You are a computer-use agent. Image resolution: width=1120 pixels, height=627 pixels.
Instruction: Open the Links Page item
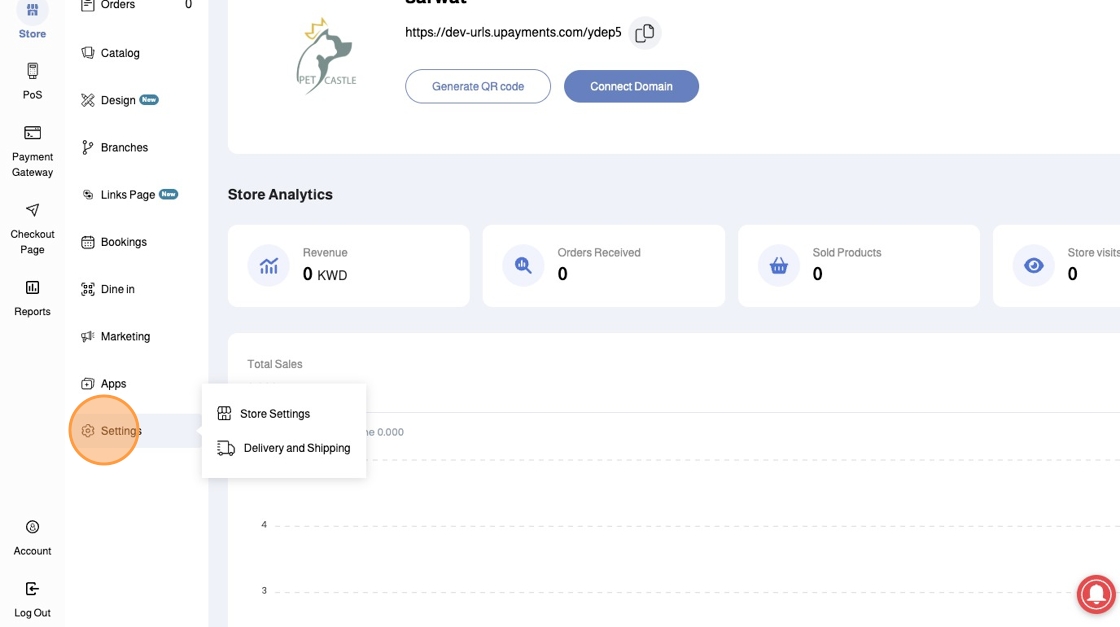129,194
